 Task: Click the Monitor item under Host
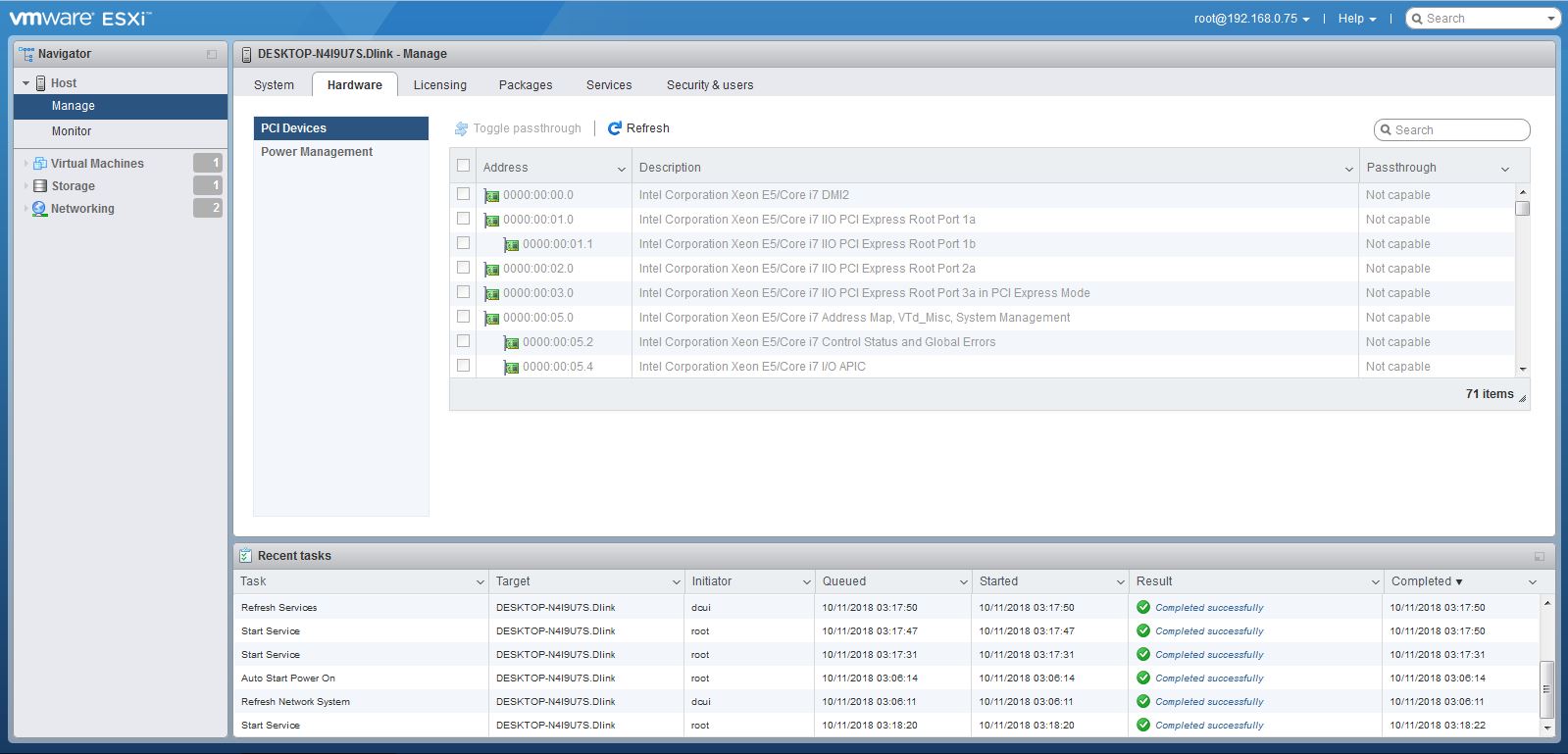coord(121,131)
